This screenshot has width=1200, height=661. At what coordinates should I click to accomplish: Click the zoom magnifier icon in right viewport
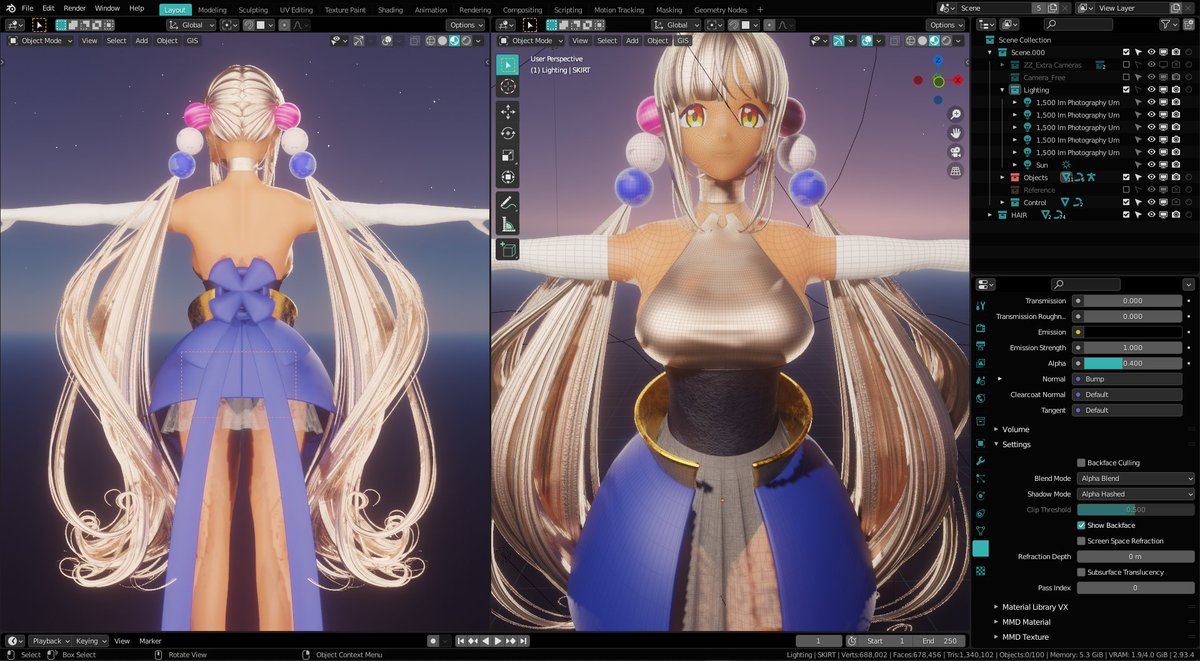[x=955, y=114]
